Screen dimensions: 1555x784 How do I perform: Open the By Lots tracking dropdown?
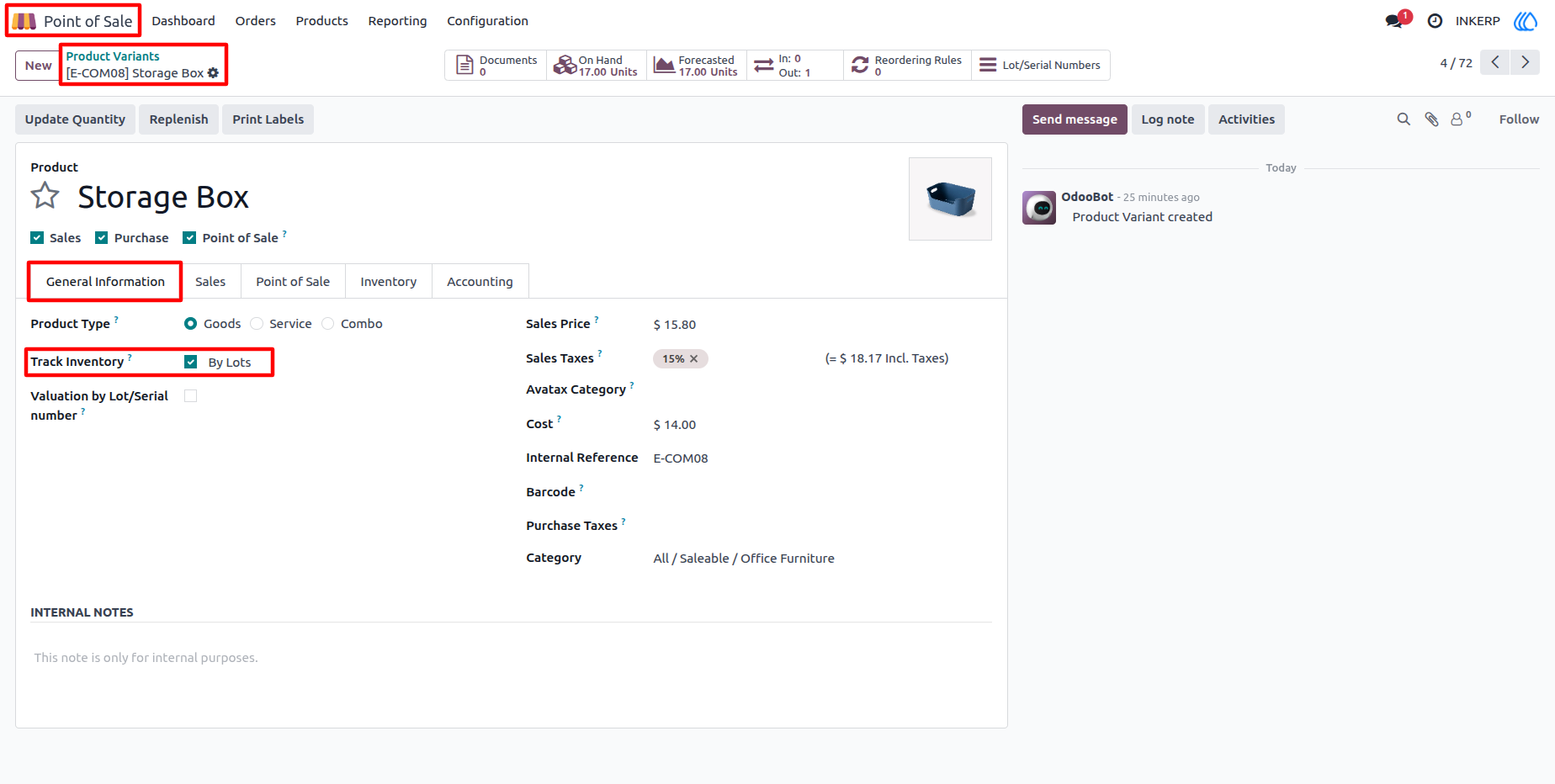click(230, 363)
